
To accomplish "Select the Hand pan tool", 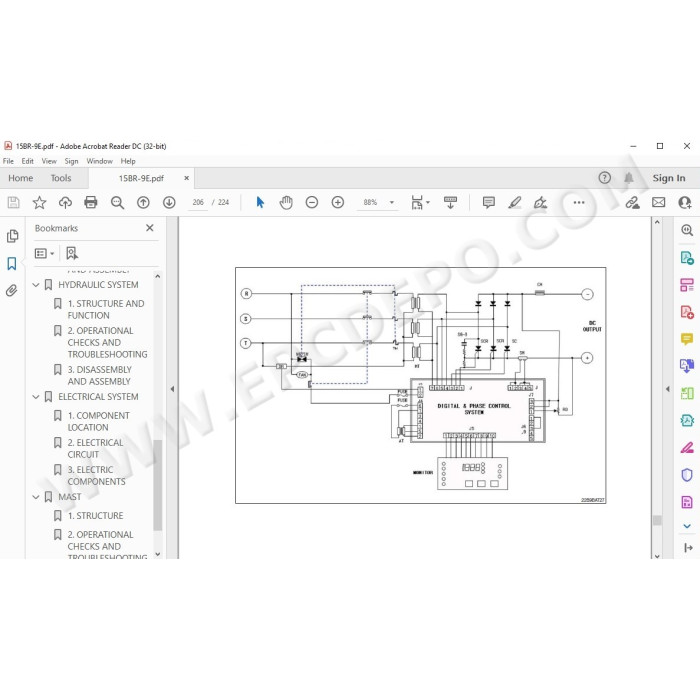I will tap(286, 202).
